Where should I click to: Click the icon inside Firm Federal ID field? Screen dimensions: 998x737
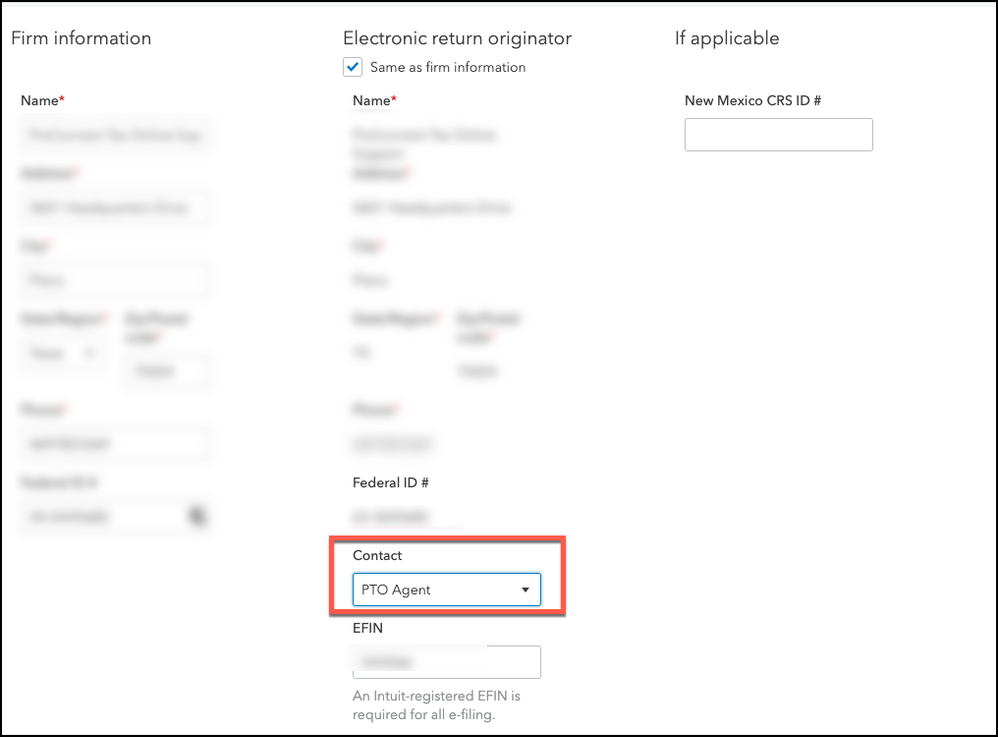coord(198,516)
